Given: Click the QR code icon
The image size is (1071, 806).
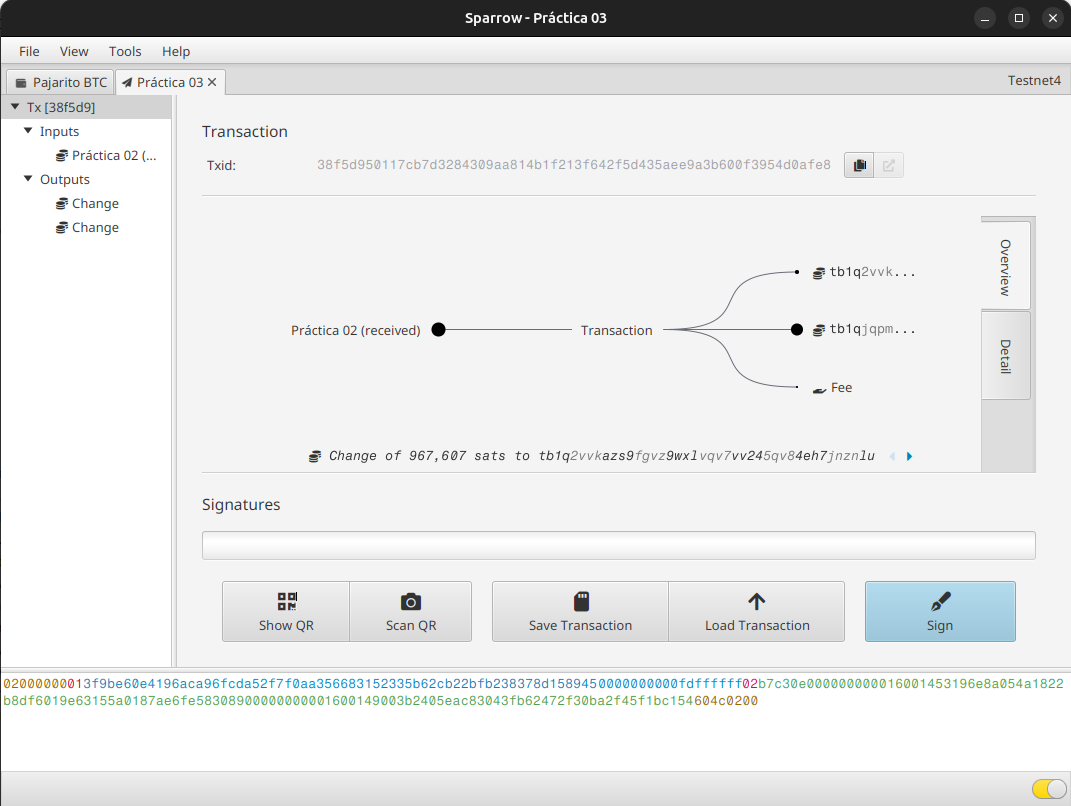Looking at the screenshot, I should tap(287, 601).
